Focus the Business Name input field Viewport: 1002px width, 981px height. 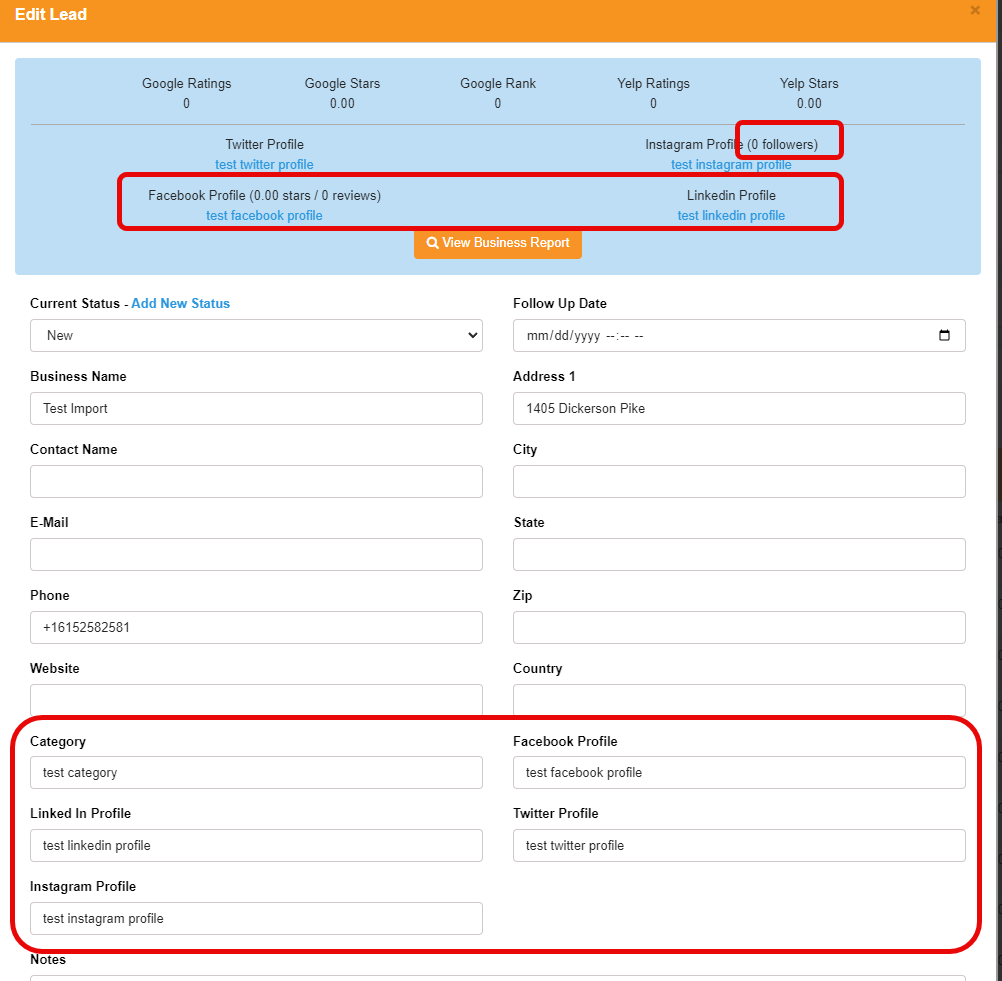click(256, 409)
